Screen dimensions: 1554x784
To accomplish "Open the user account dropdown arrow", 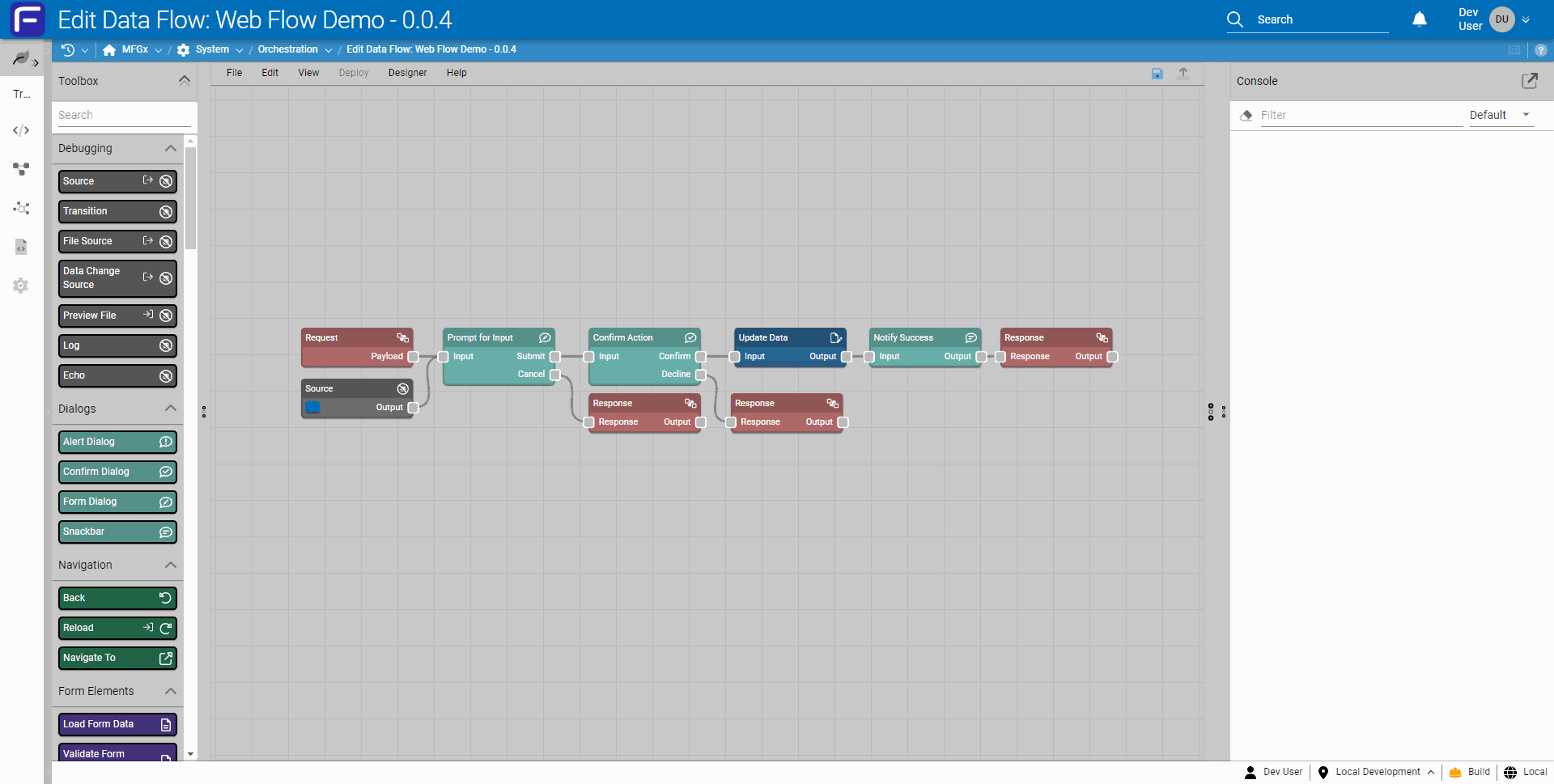I will click(x=1526, y=19).
